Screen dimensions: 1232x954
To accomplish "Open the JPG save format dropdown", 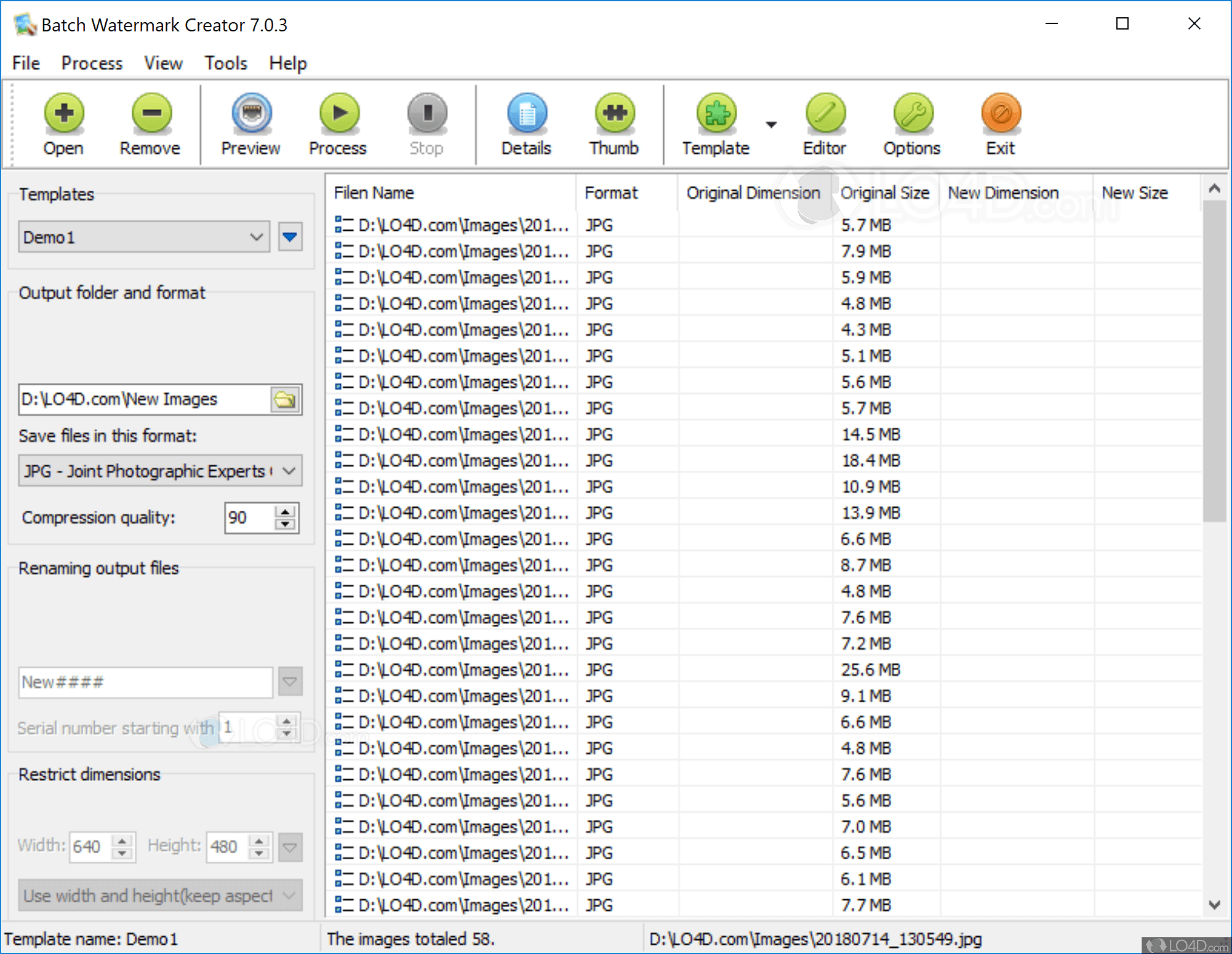I will point(160,471).
